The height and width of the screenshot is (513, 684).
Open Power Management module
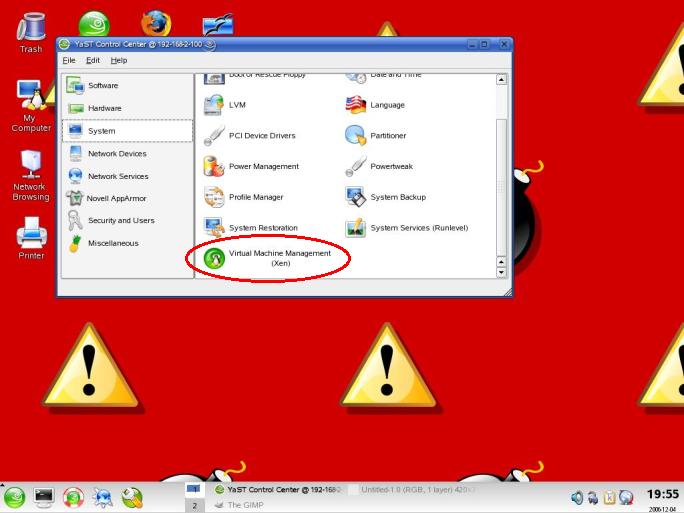tap(251, 166)
